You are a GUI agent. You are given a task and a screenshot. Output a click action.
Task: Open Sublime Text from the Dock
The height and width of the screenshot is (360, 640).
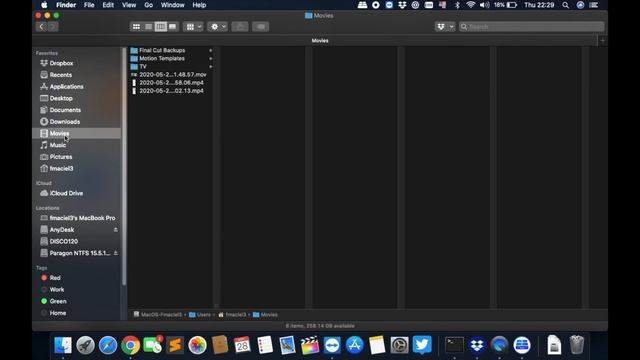pyautogui.click(x=175, y=345)
